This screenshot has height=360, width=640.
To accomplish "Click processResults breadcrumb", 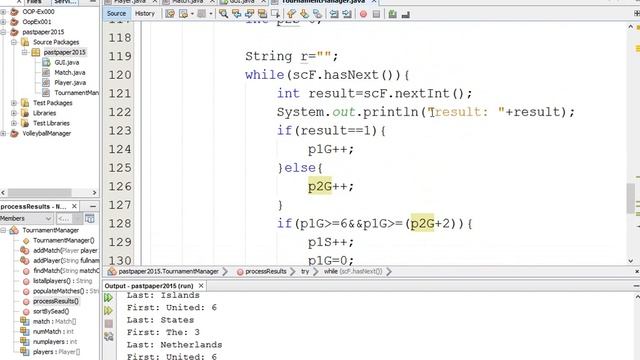I will [266, 271].
